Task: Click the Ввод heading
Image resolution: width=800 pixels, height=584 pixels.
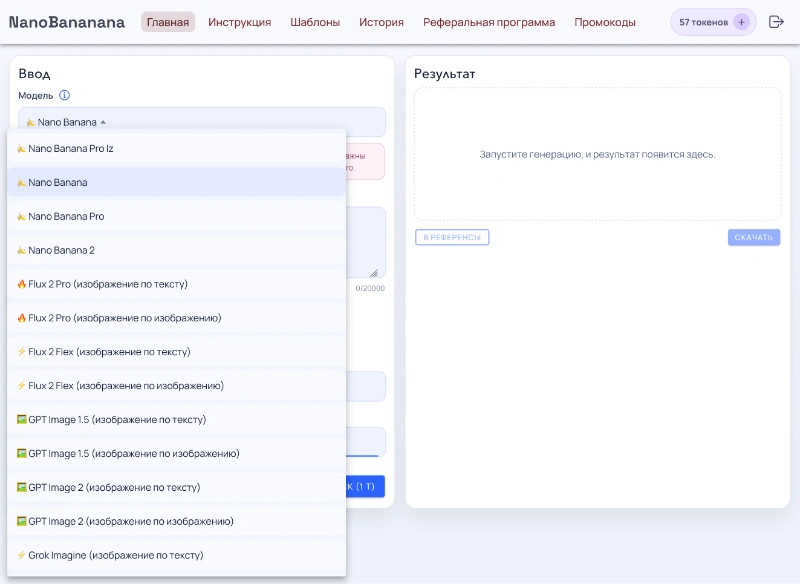Action: click(34, 74)
